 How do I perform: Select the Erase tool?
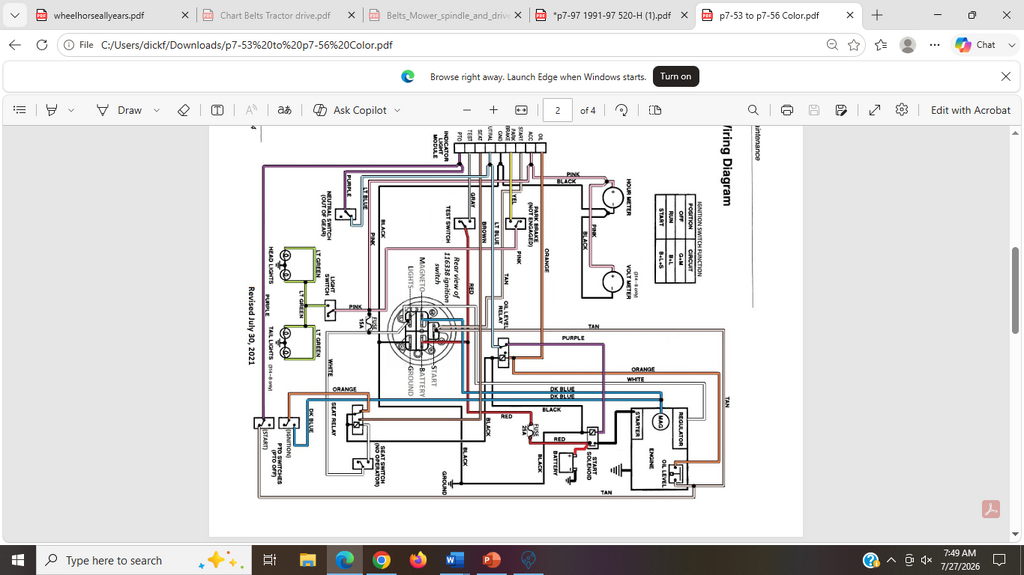pos(184,110)
